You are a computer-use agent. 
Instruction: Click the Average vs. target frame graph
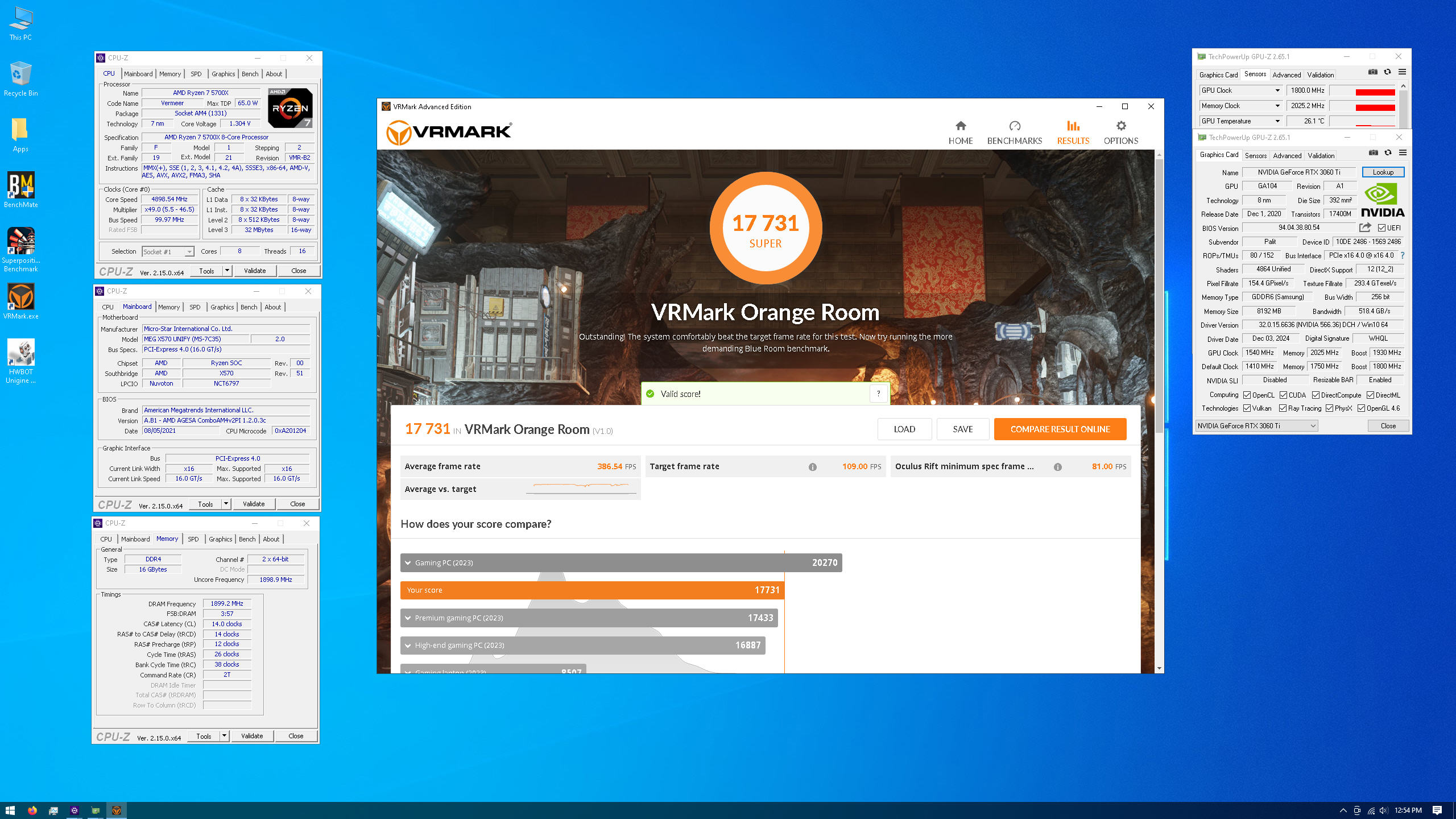point(581,489)
